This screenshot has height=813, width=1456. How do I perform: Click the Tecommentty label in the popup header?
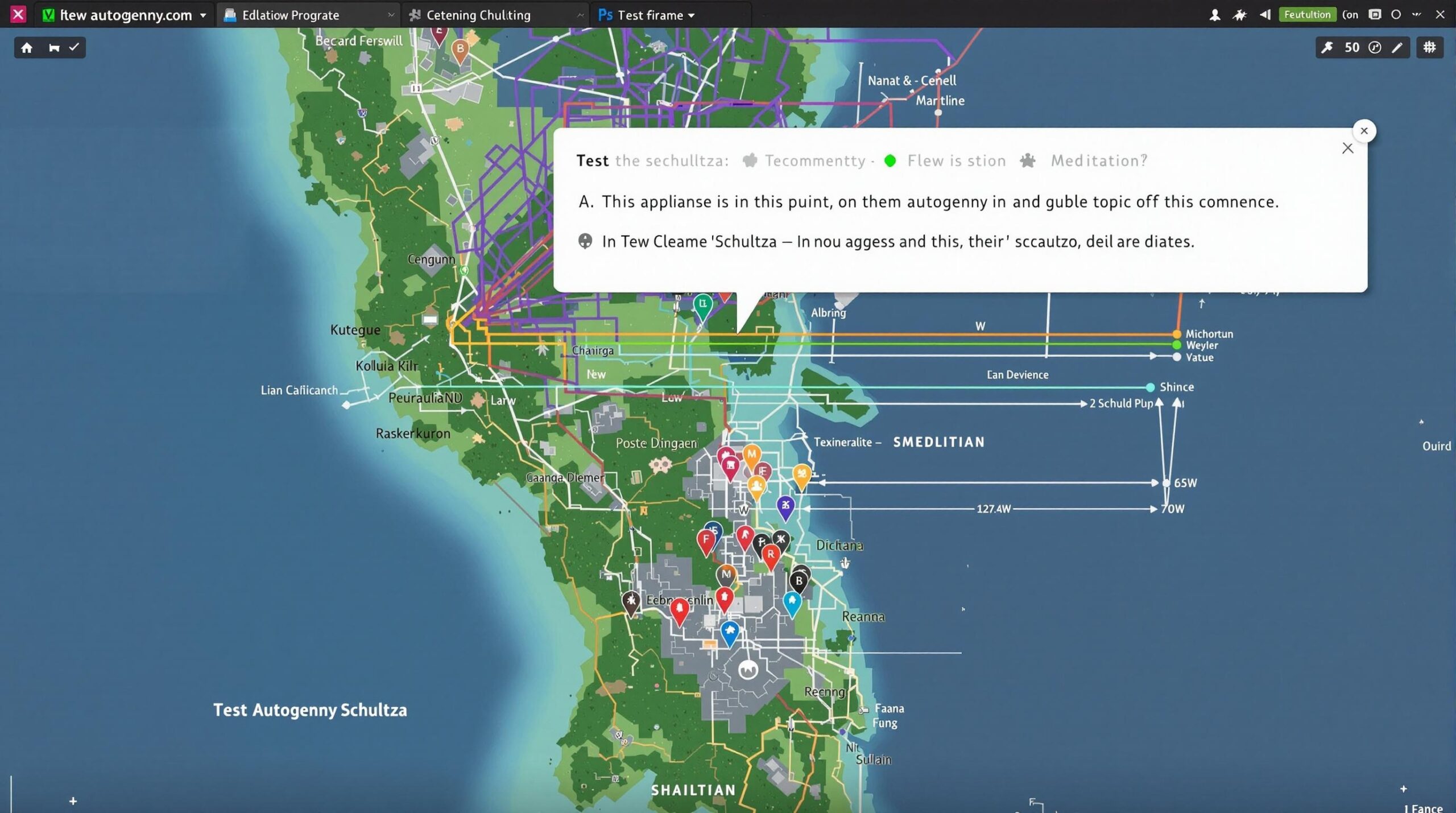814,161
